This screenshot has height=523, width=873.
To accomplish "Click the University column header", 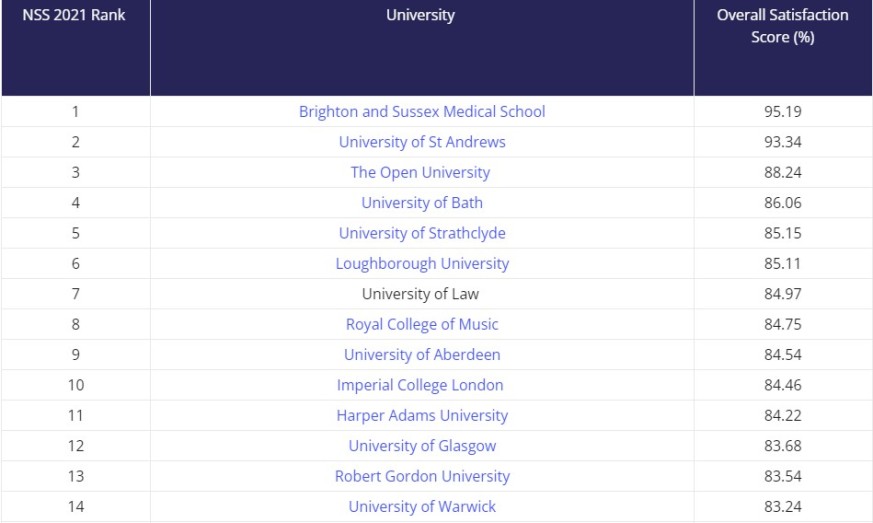I will coord(422,48).
